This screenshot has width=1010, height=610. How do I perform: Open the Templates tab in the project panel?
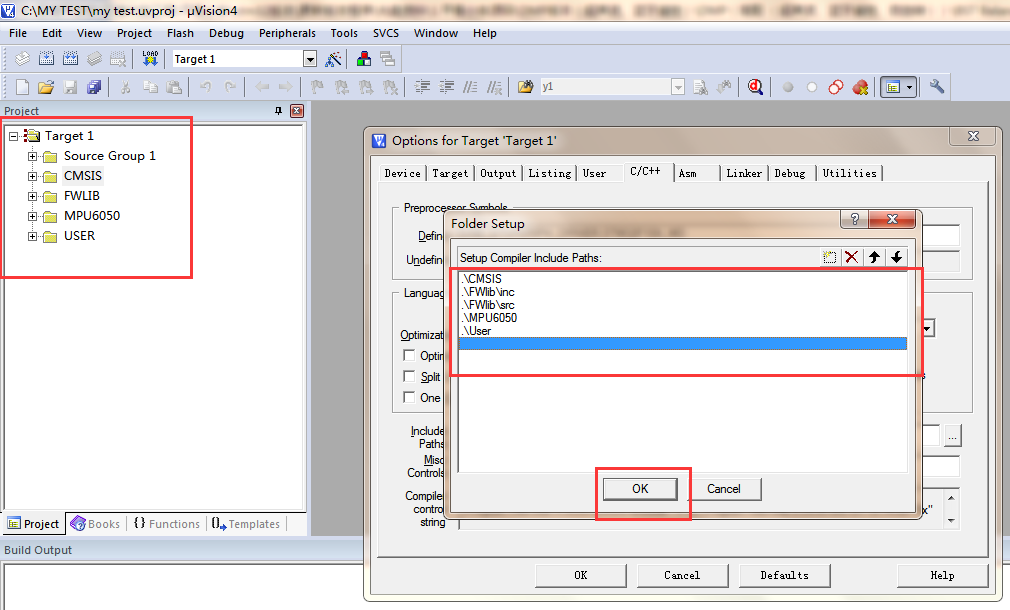click(246, 524)
